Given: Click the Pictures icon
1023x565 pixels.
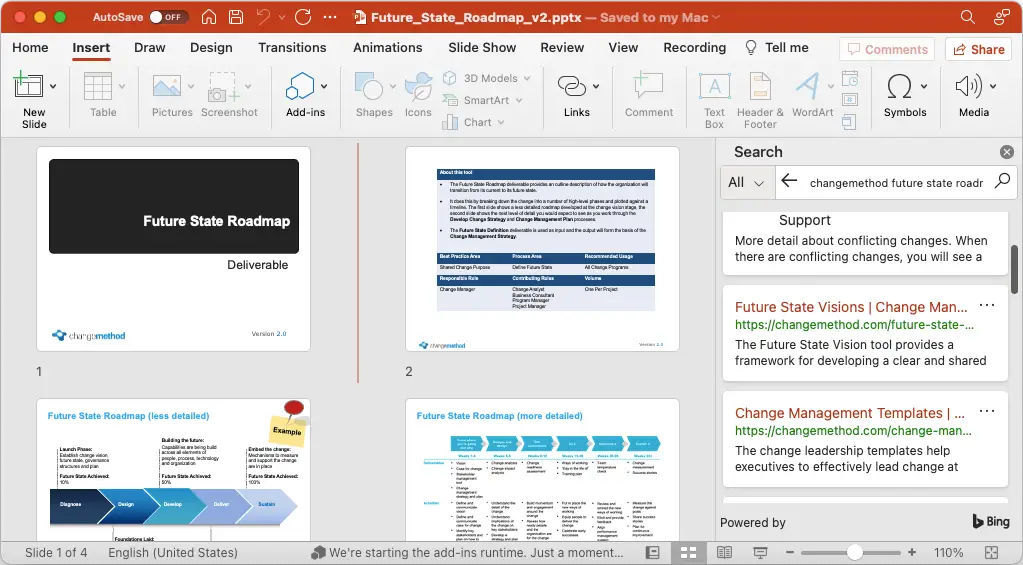Looking at the screenshot, I should pos(167,86).
